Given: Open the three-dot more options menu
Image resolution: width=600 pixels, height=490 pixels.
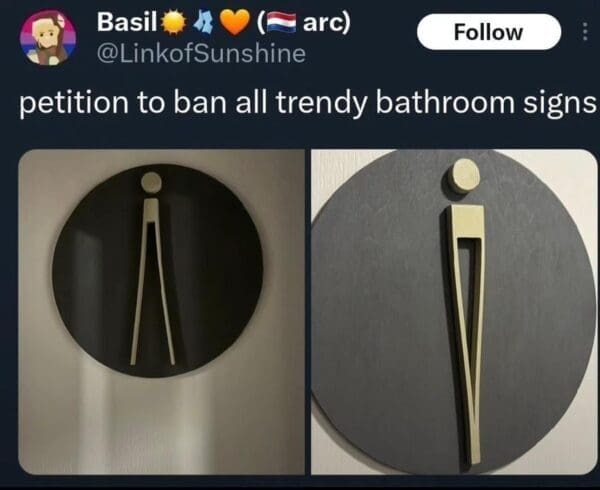Looking at the screenshot, I should pyautogui.click(x=584, y=31).
